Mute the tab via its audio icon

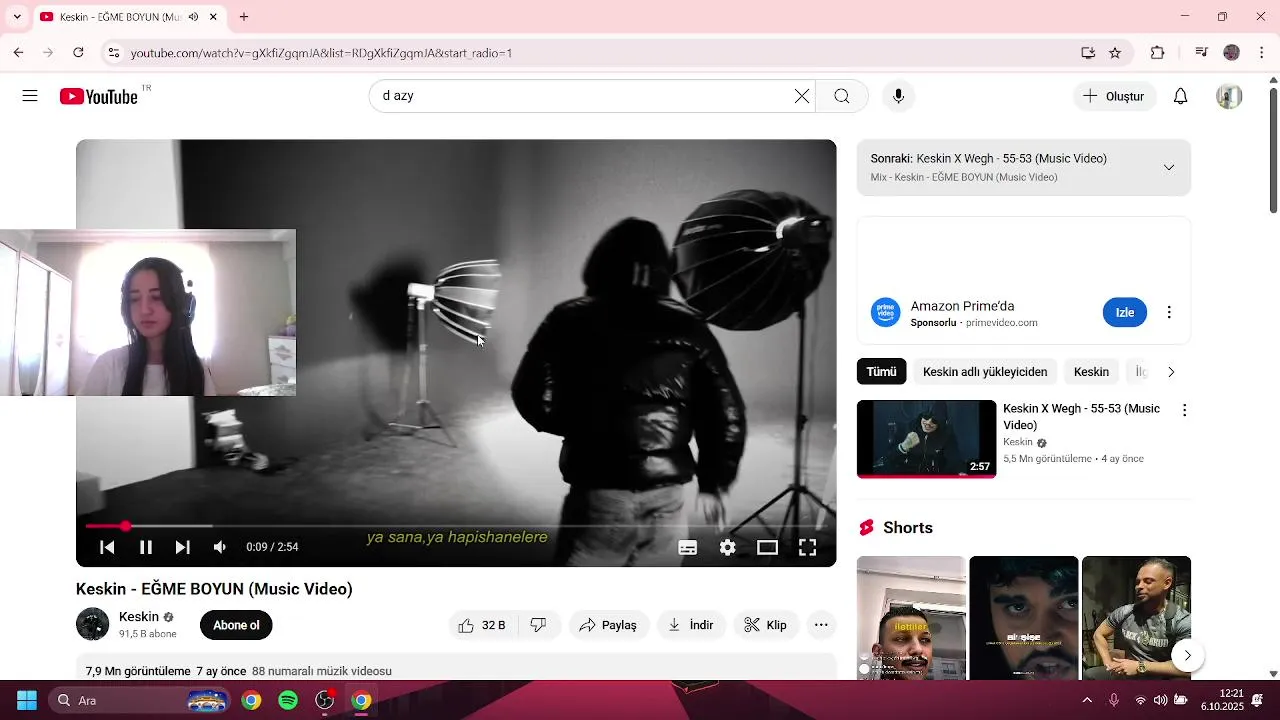coord(193,17)
